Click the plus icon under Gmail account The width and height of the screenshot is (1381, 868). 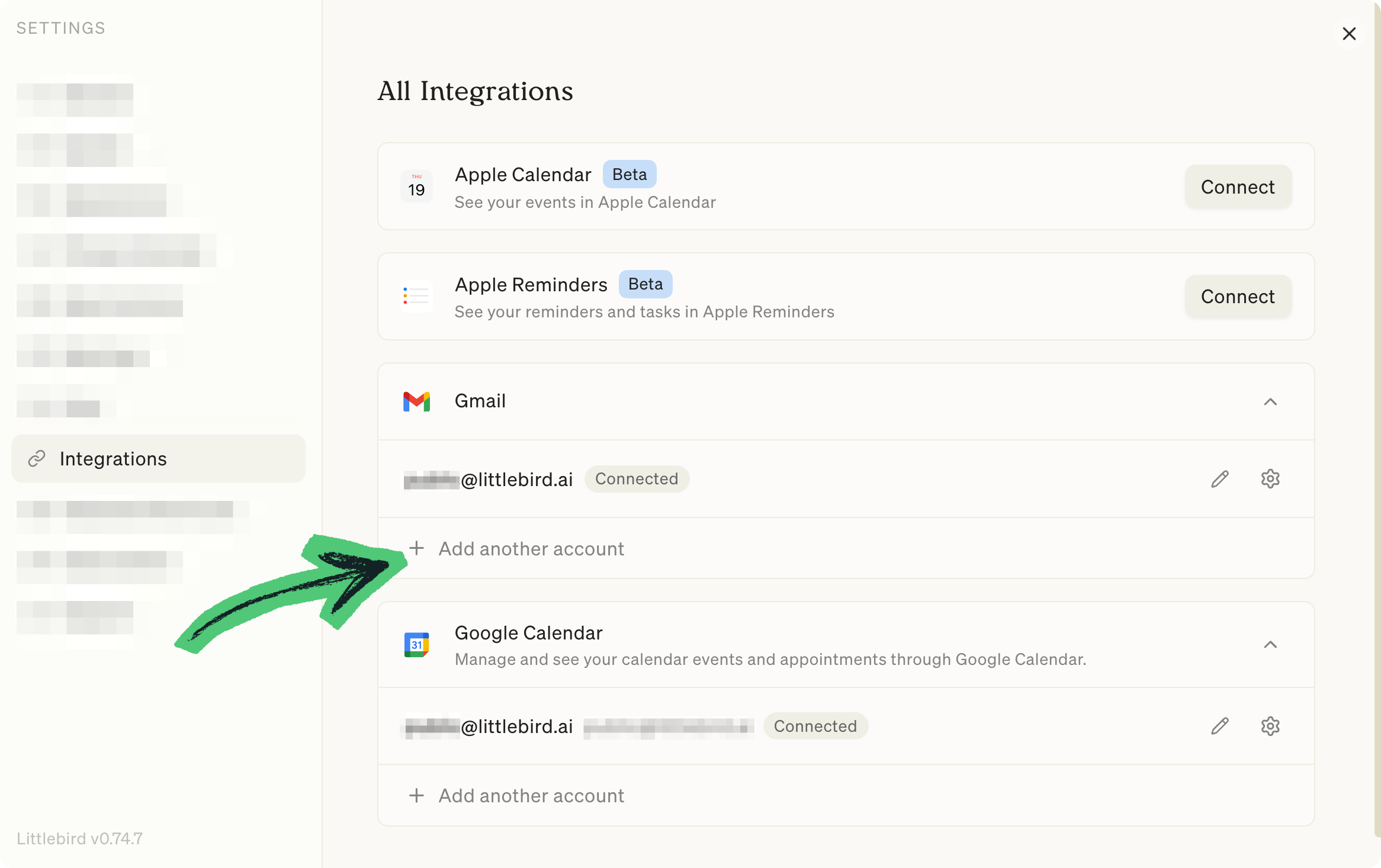pos(416,548)
